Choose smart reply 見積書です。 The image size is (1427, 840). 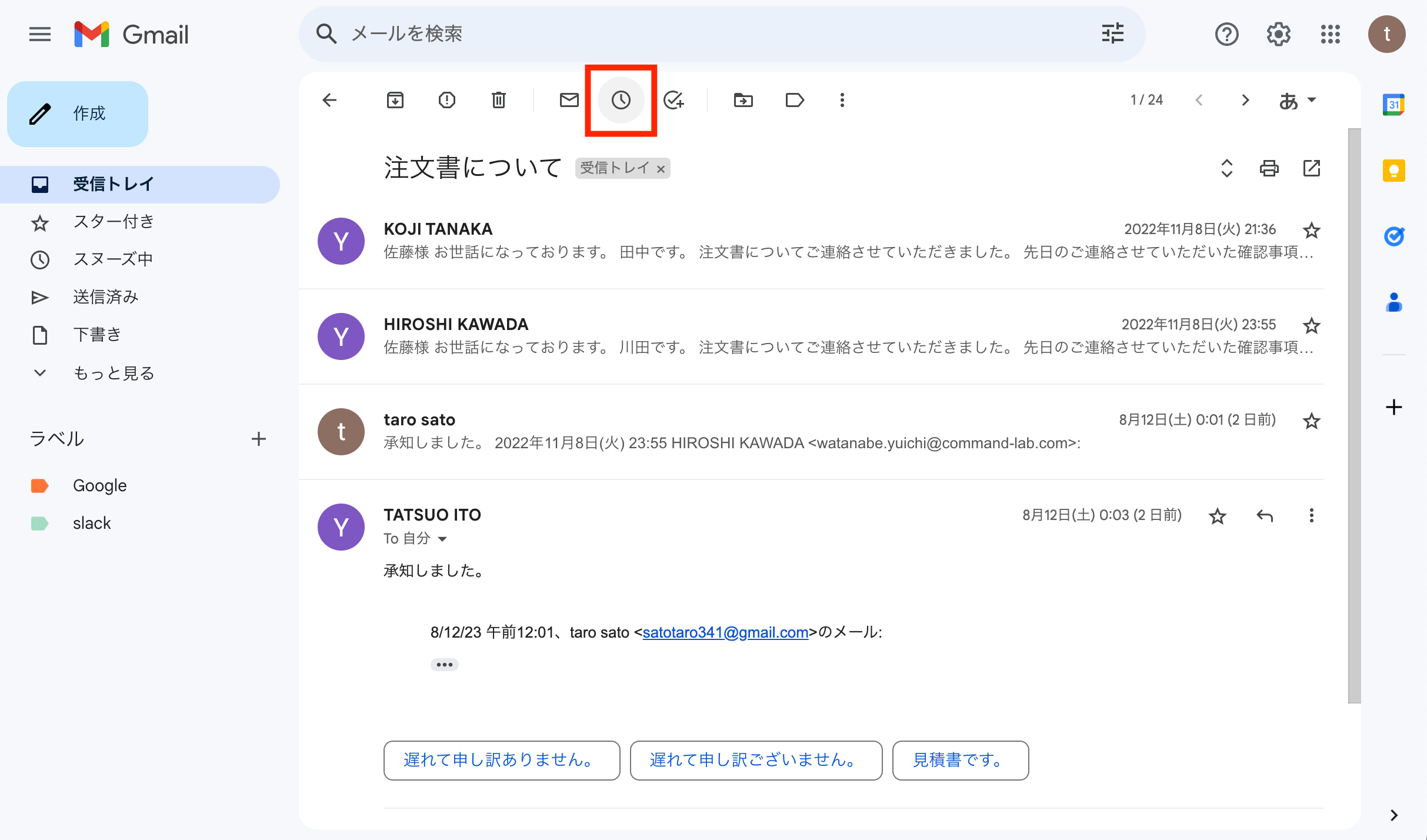pos(961,761)
